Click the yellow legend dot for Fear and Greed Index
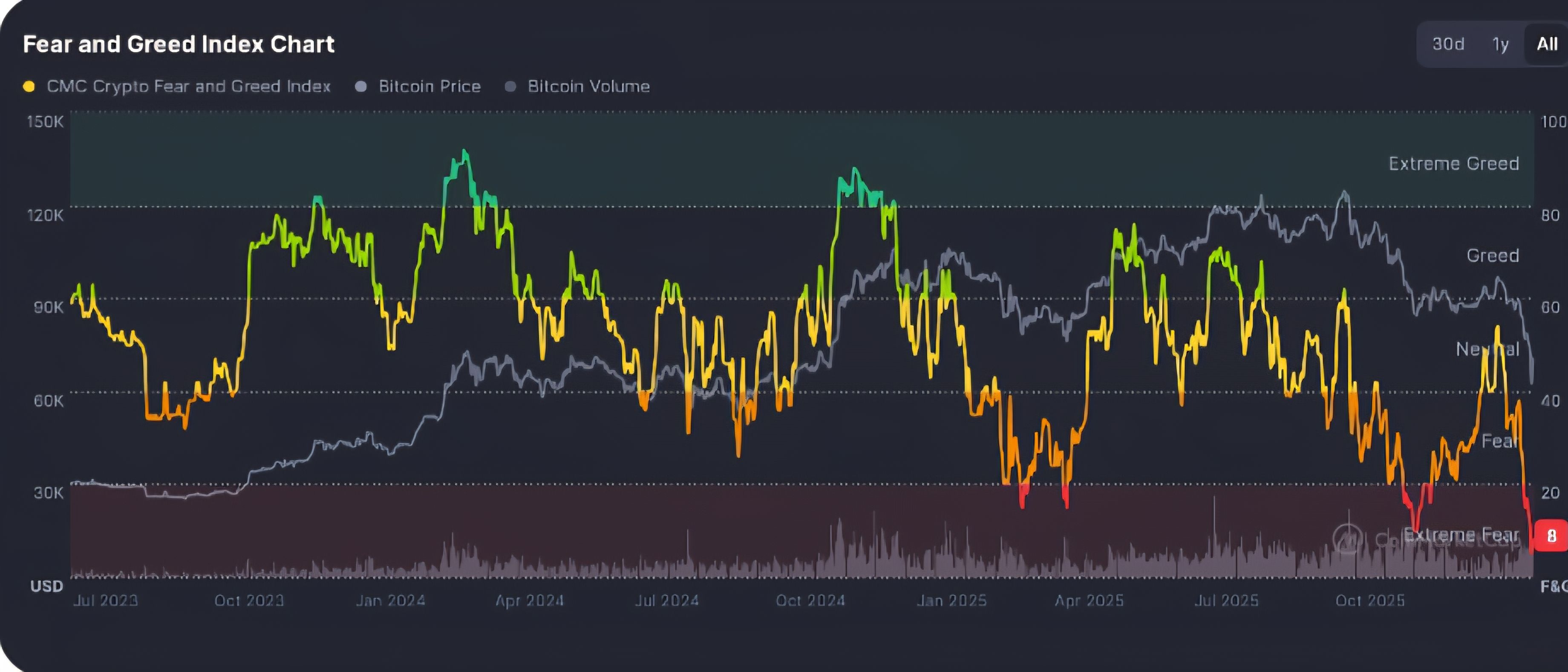This screenshot has height=672, width=1568. (x=29, y=87)
